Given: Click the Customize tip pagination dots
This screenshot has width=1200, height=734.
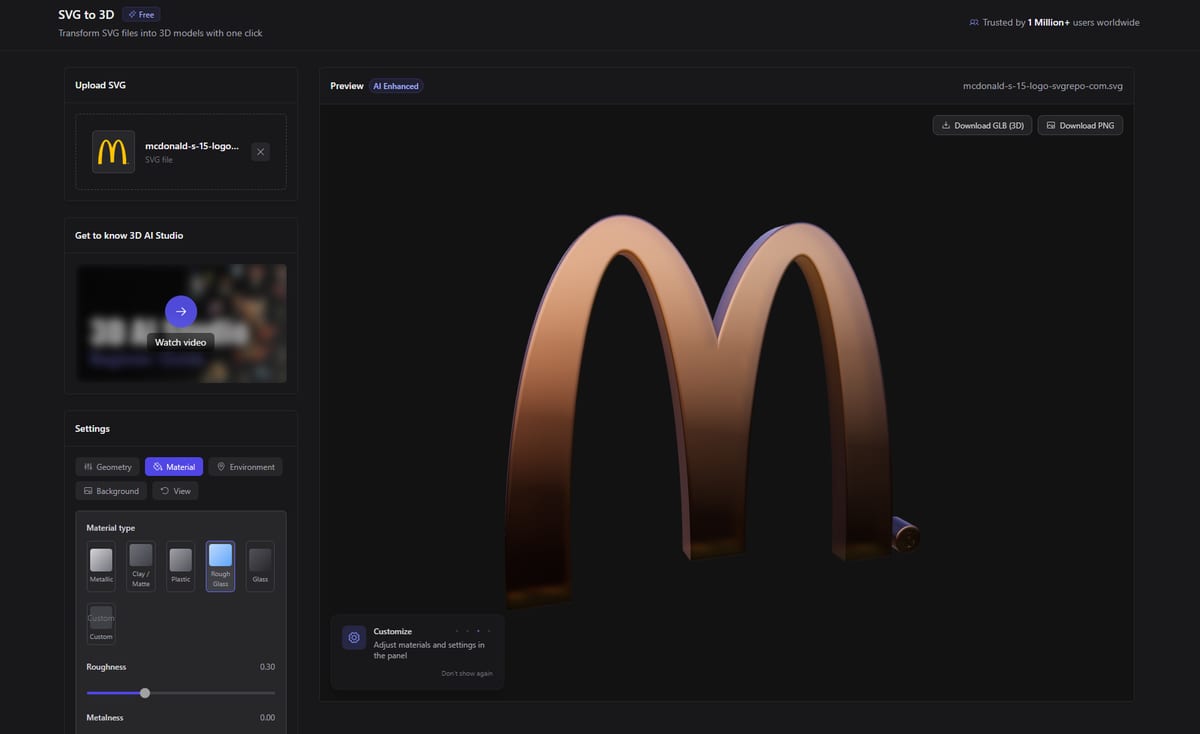Looking at the screenshot, I should [x=473, y=631].
